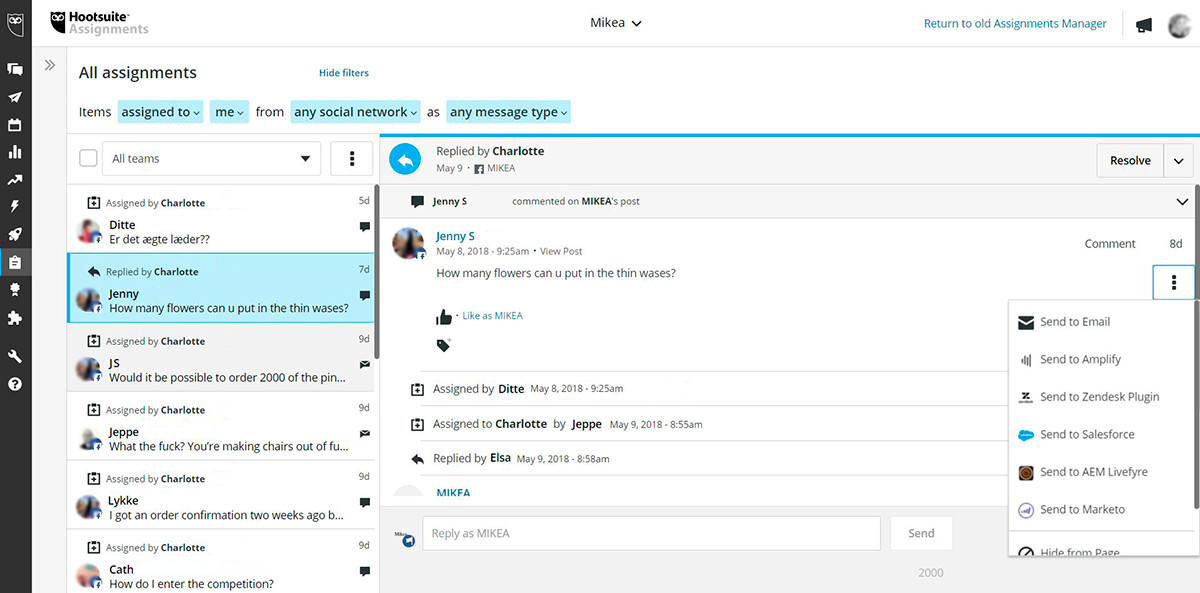Screen dimensions: 1200x593
Task: Open JS's assignment about ordering 2000
Action: 220,357
